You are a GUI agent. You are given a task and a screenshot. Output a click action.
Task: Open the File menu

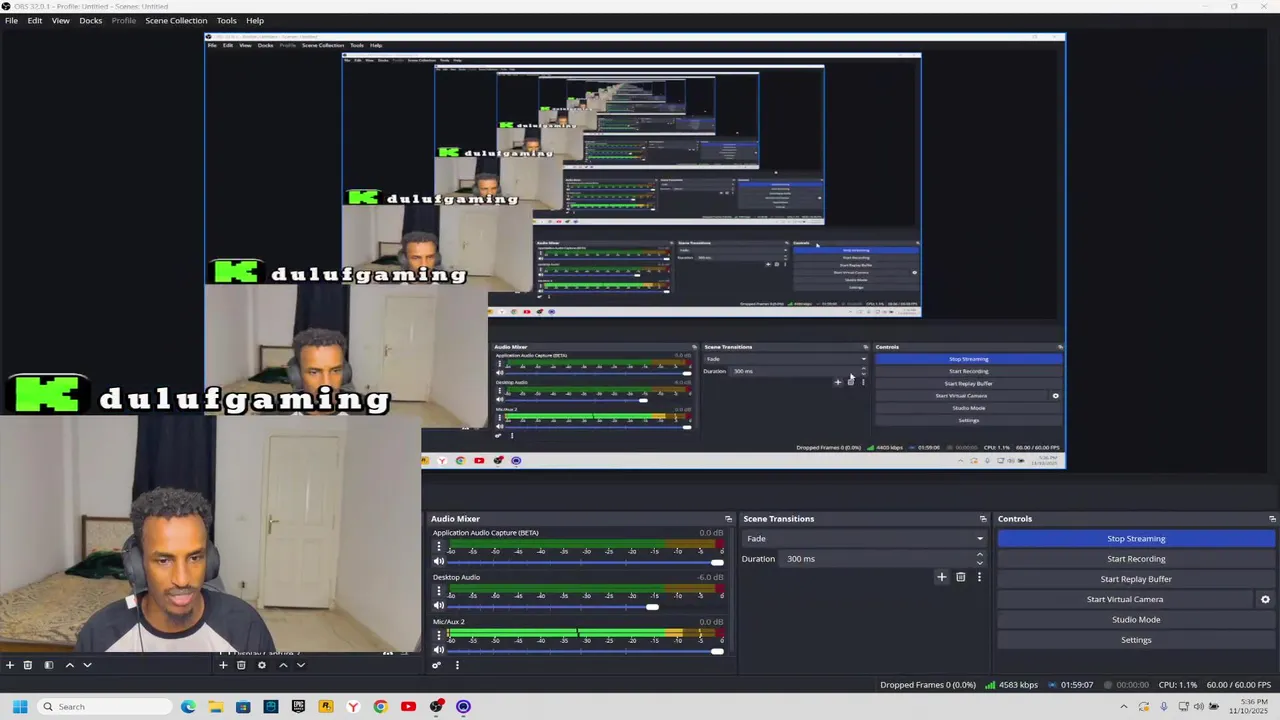coord(11,20)
